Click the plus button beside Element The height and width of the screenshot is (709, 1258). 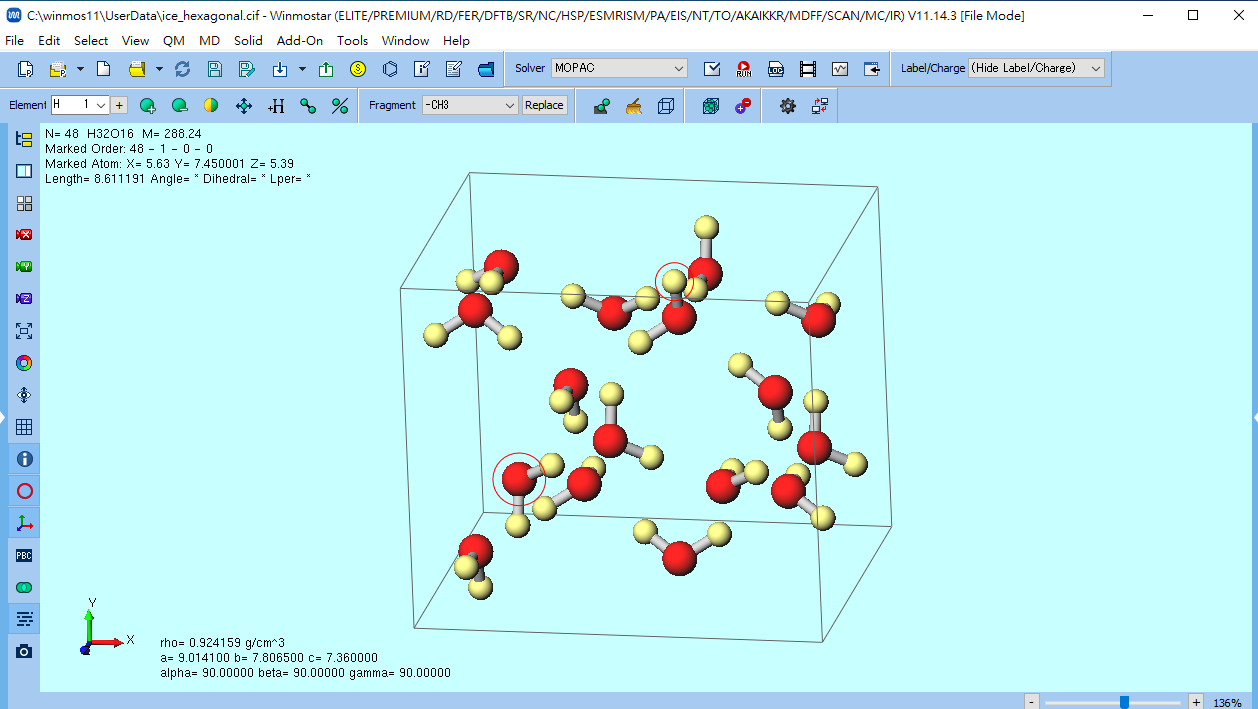pyautogui.click(x=119, y=105)
